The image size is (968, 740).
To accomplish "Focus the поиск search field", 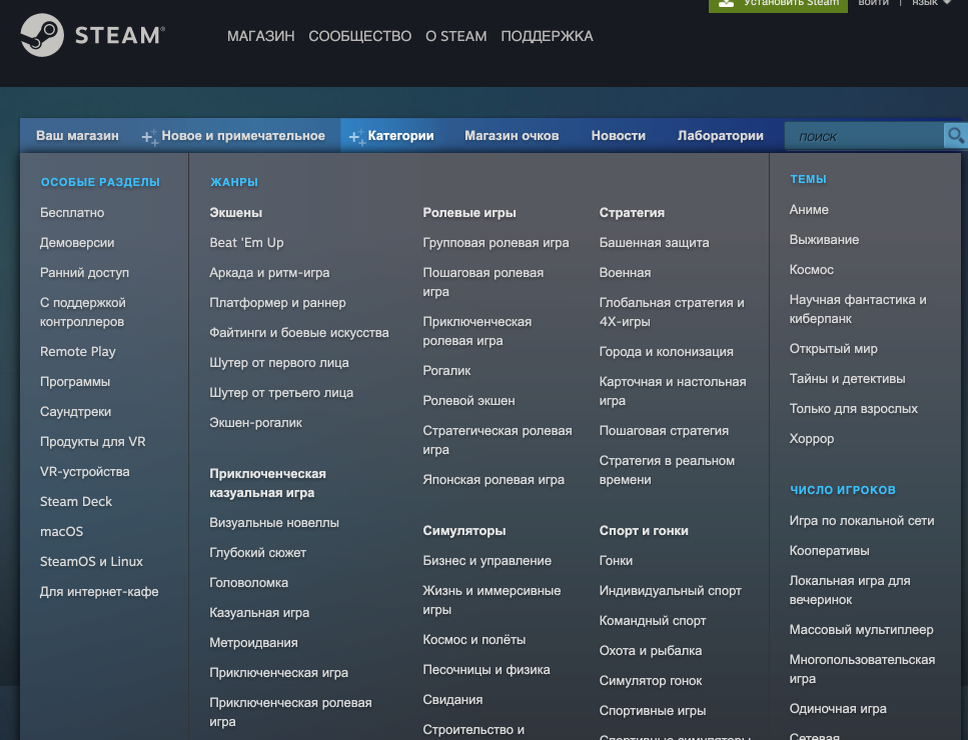I will pos(864,136).
